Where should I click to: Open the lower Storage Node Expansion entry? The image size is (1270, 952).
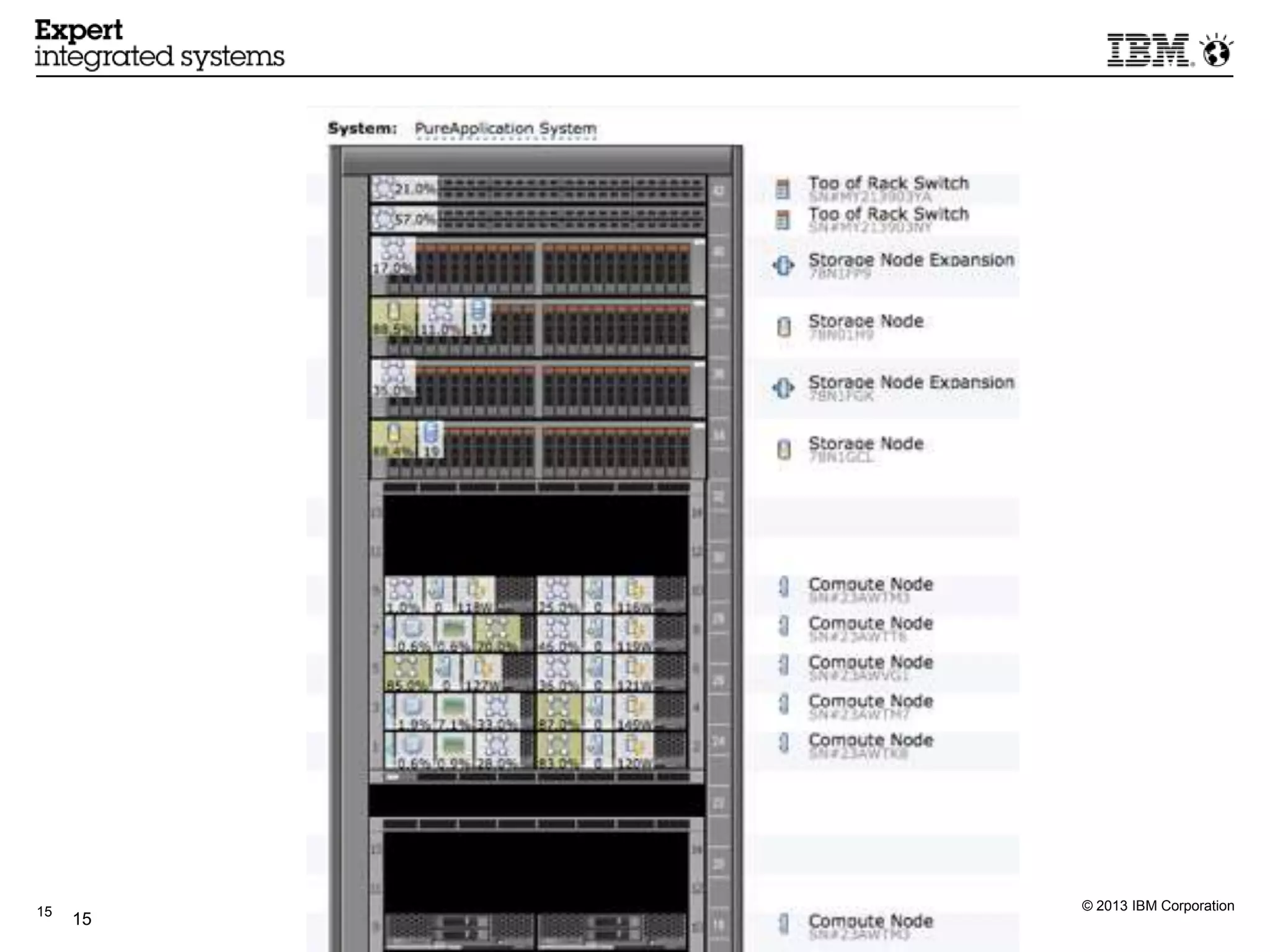coord(910,382)
